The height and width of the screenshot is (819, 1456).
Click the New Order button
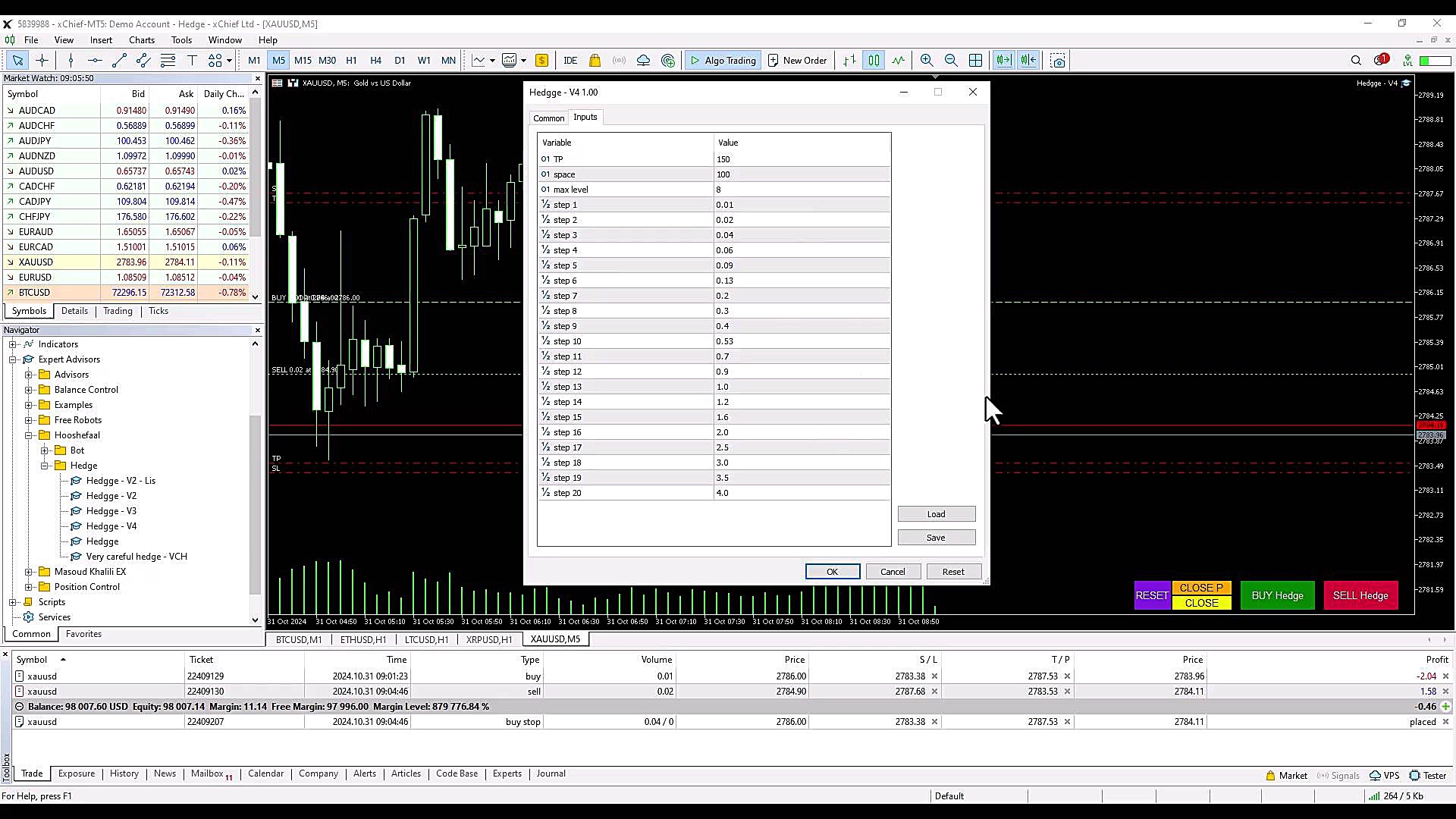(x=797, y=61)
